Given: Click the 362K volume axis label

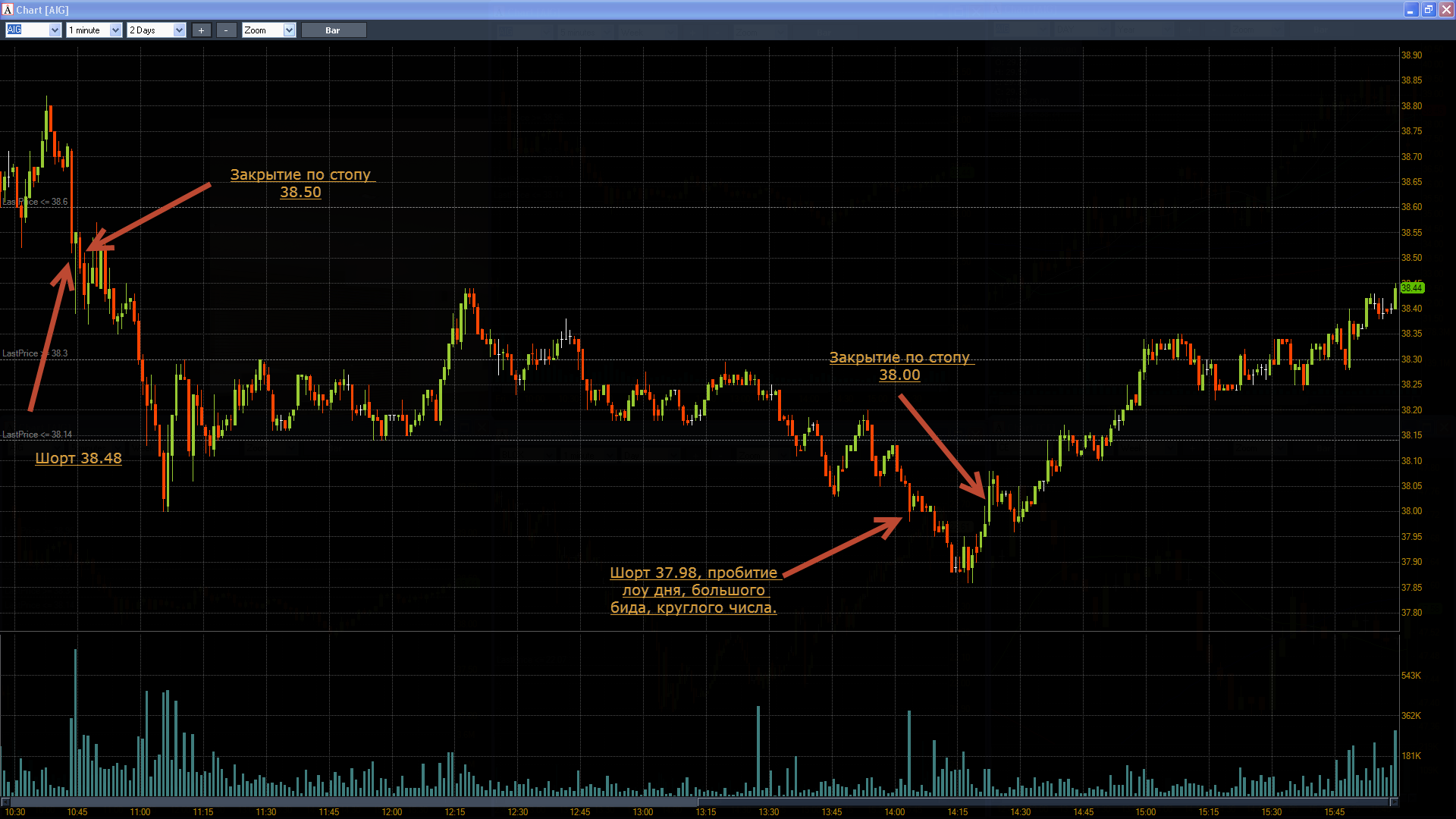Looking at the screenshot, I should click(1411, 716).
